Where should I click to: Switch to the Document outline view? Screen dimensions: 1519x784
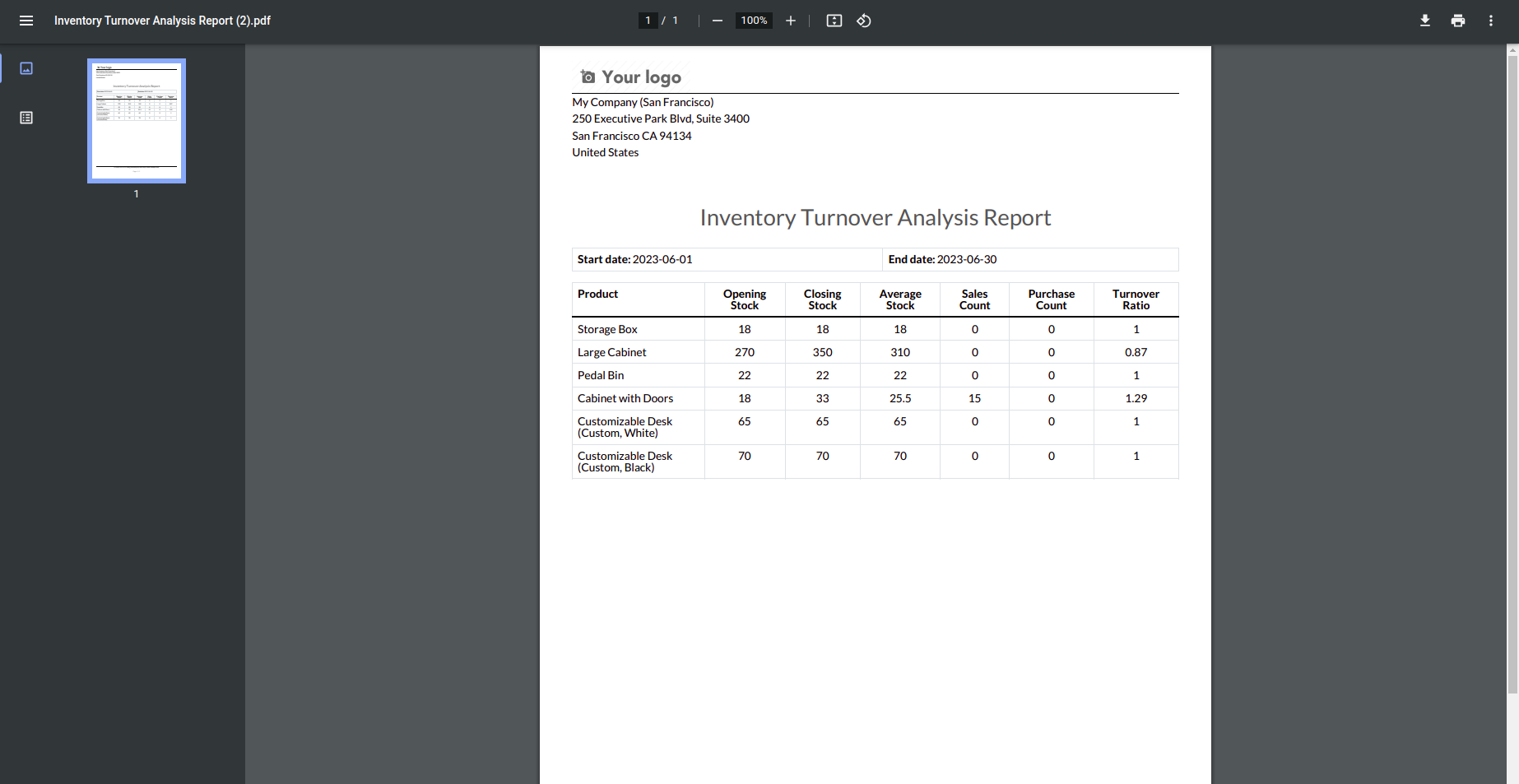click(x=26, y=118)
